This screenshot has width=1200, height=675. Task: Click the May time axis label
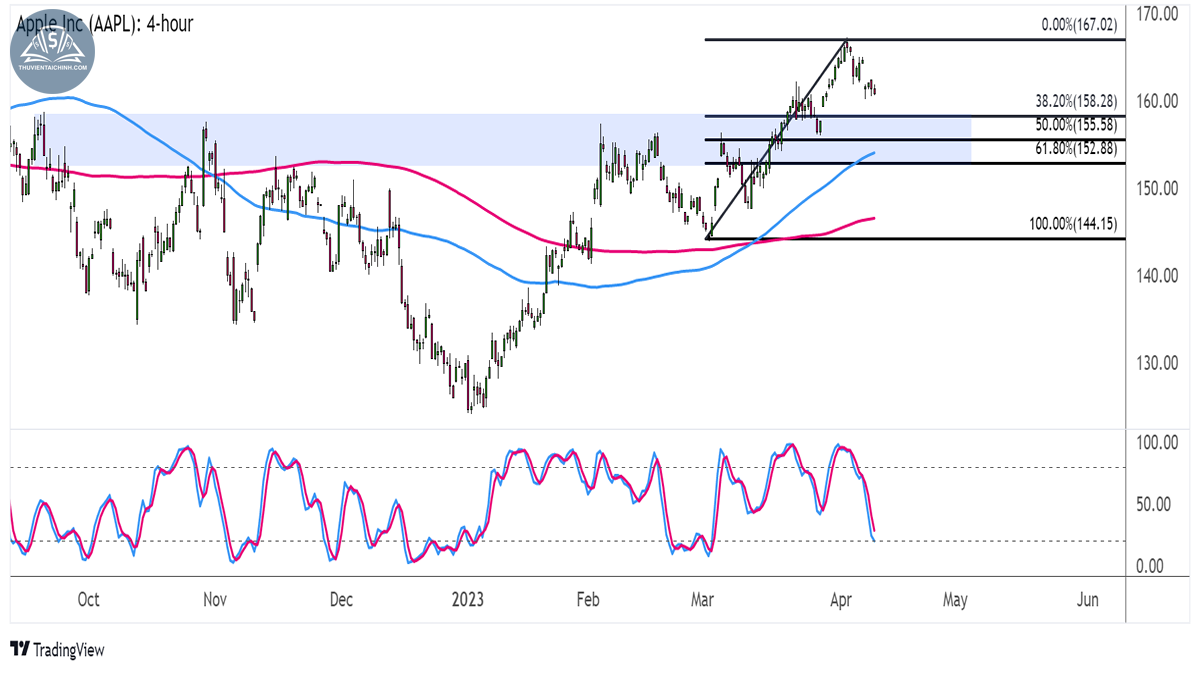coord(955,600)
